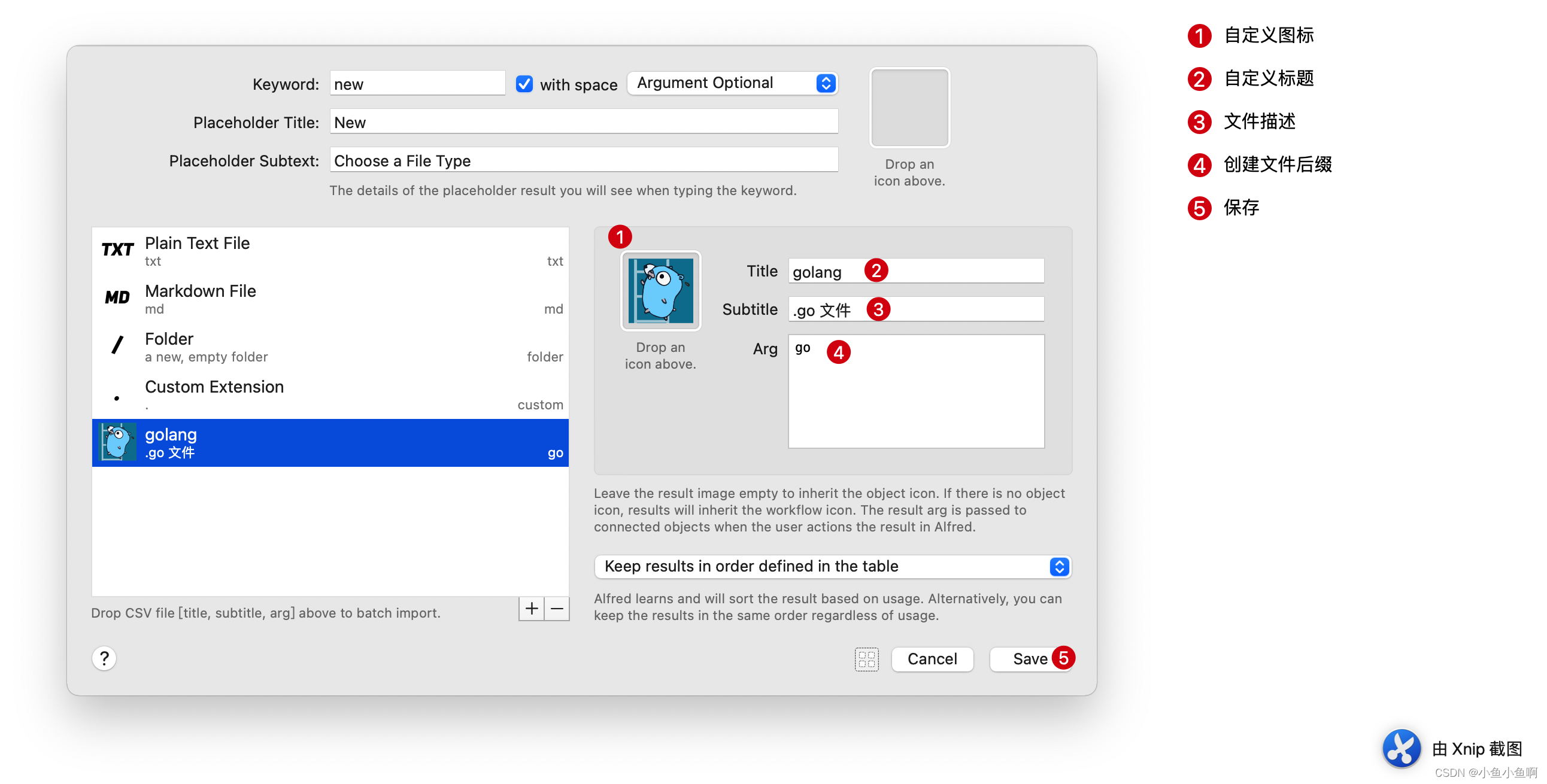The height and width of the screenshot is (784, 1547).
Task: Open the Keep results in order dropdown
Action: [832, 566]
